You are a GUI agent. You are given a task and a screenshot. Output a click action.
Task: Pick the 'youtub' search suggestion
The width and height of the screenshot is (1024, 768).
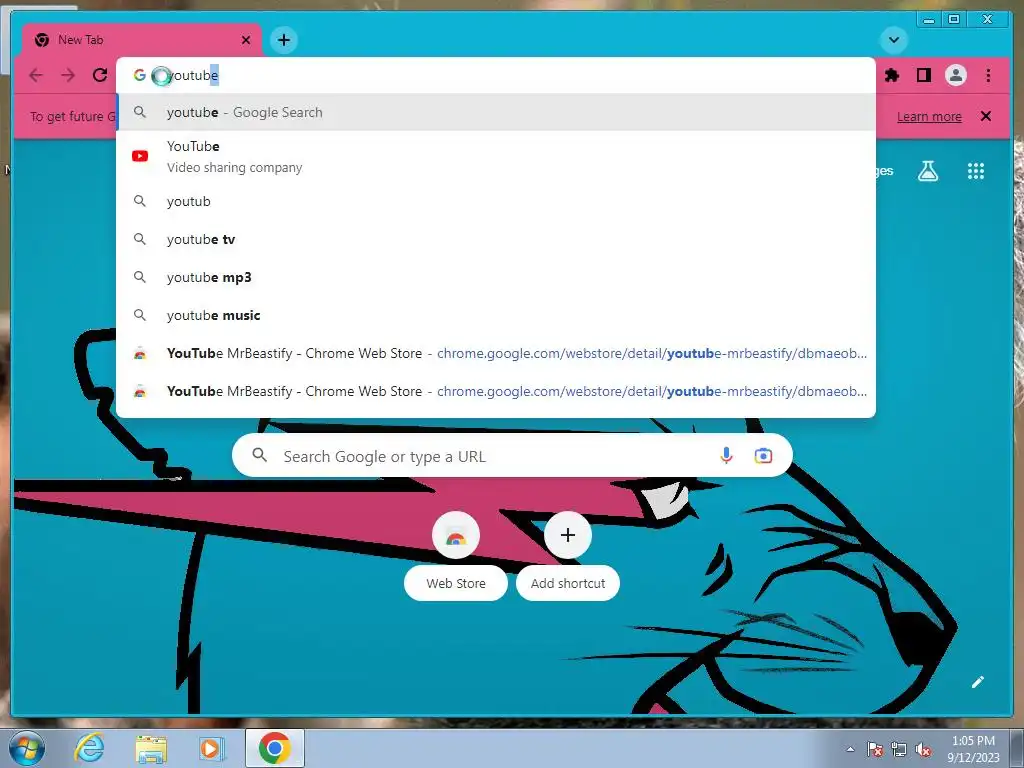[496, 201]
